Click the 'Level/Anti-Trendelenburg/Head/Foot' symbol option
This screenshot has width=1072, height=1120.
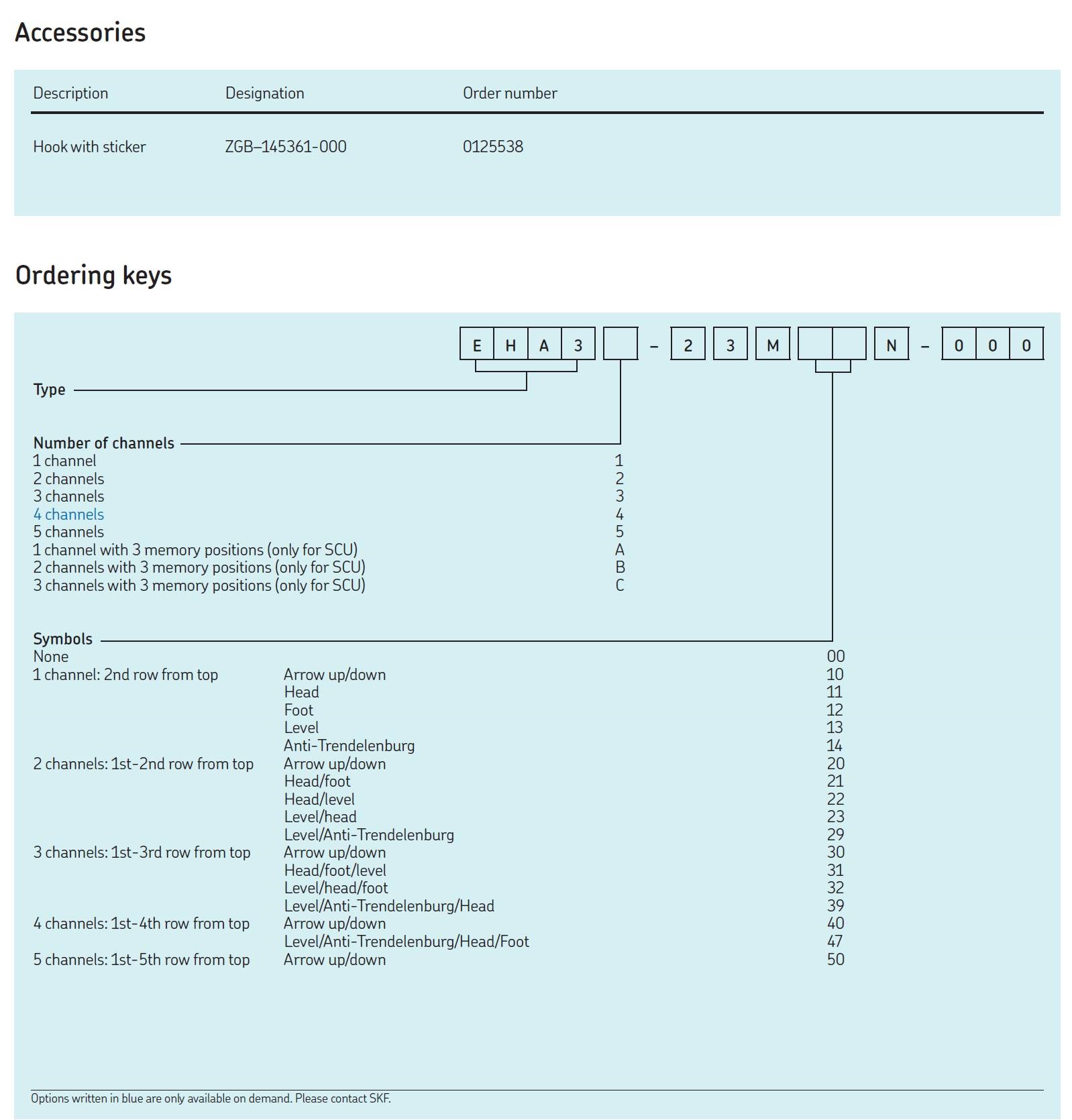(406, 942)
